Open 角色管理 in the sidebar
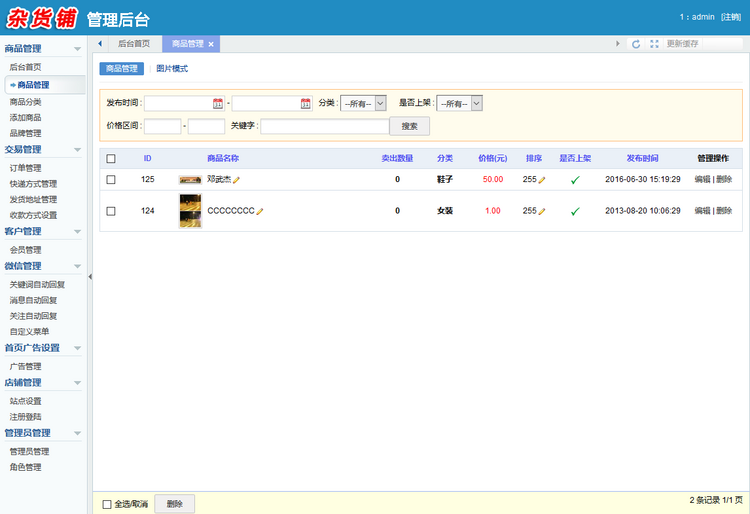 [25, 468]
